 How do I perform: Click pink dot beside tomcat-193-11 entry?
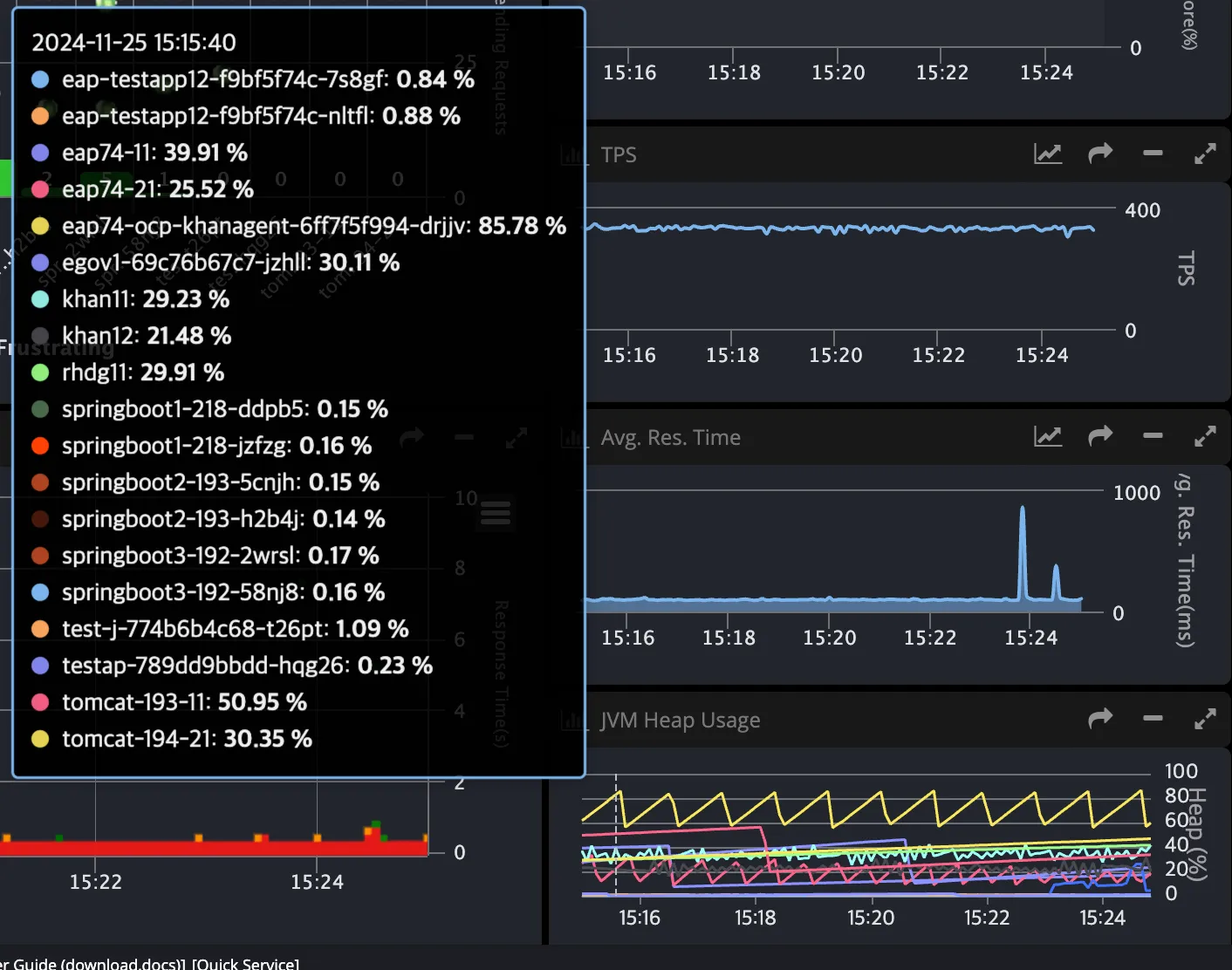[40, 702]
